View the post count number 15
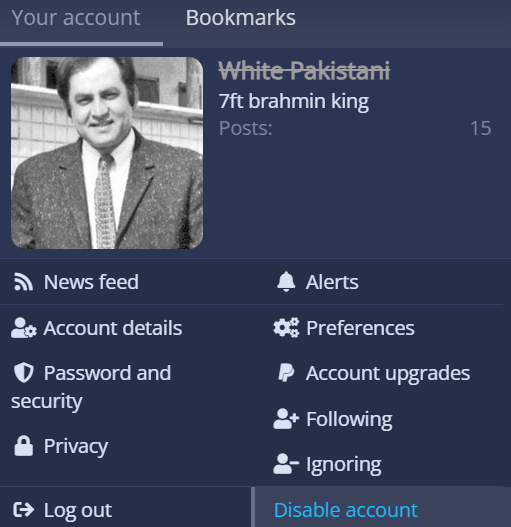The width and height of the screenshot is (511, 527). click(481, 128)
